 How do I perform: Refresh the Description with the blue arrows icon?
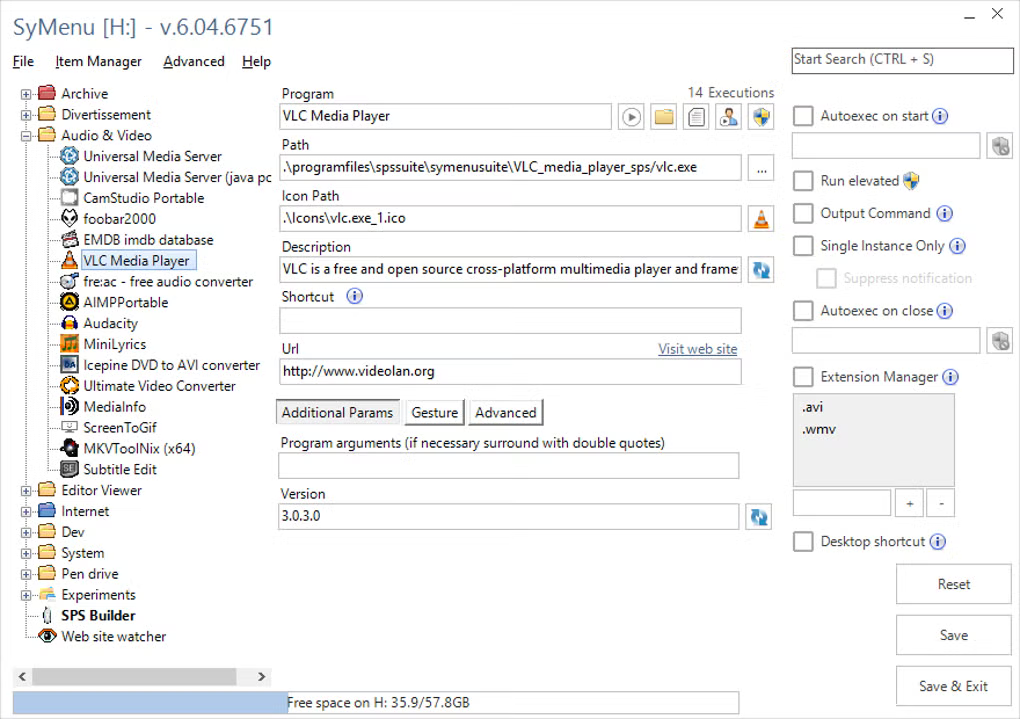(x=761, y=269)
